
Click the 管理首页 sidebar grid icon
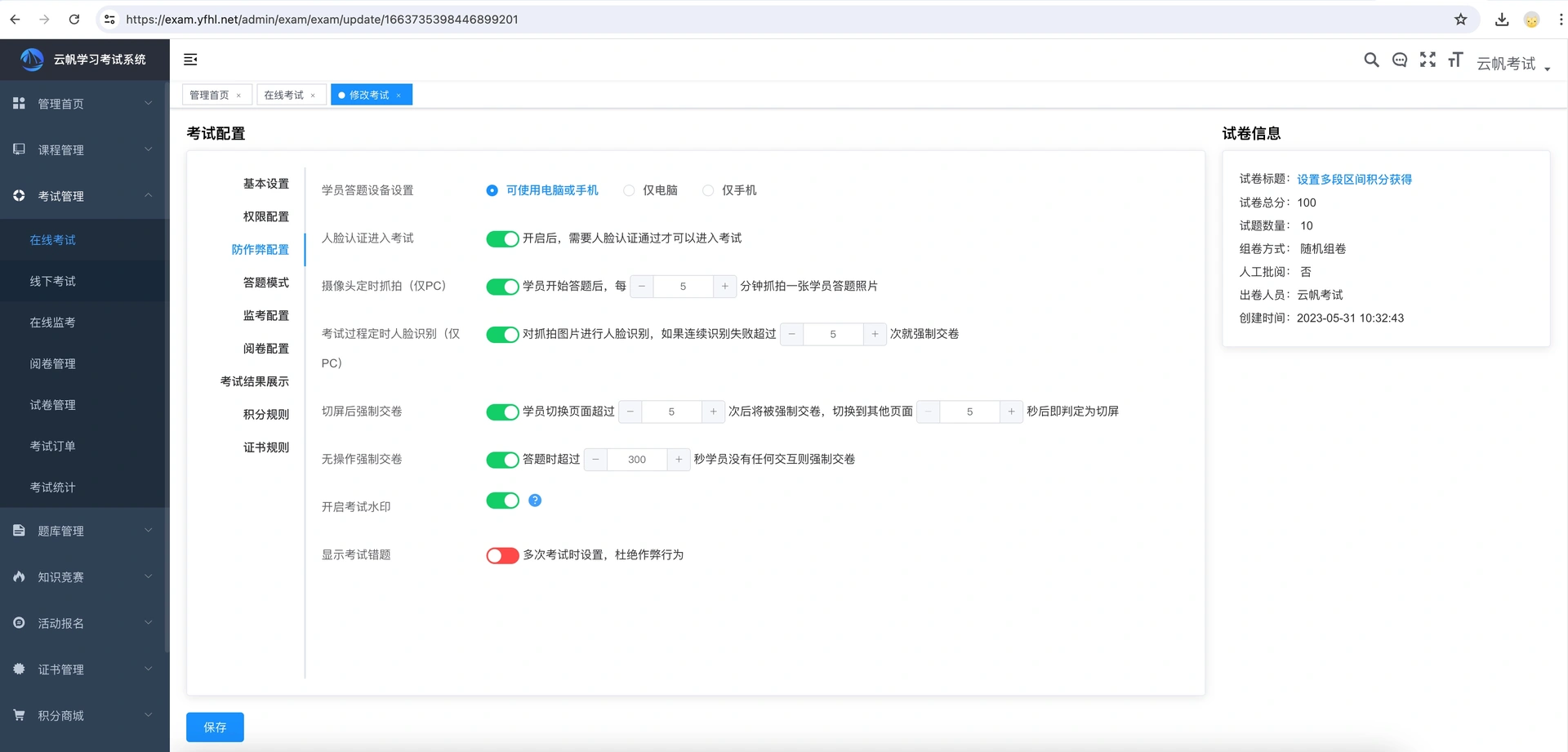coord(19,103)
